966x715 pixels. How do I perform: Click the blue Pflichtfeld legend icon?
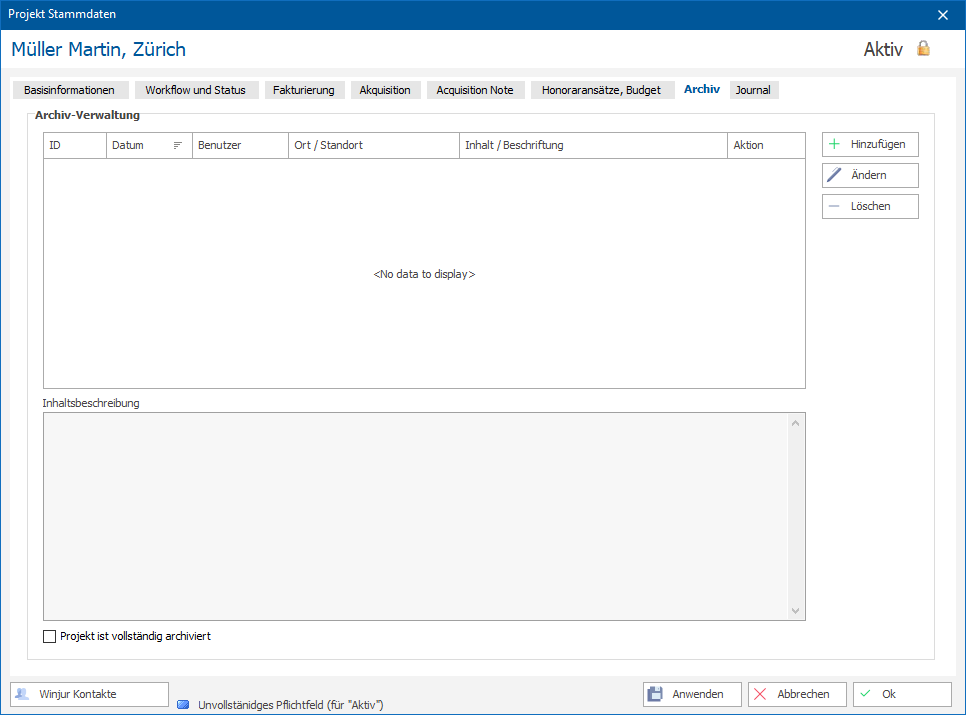(x=183, y=705)
